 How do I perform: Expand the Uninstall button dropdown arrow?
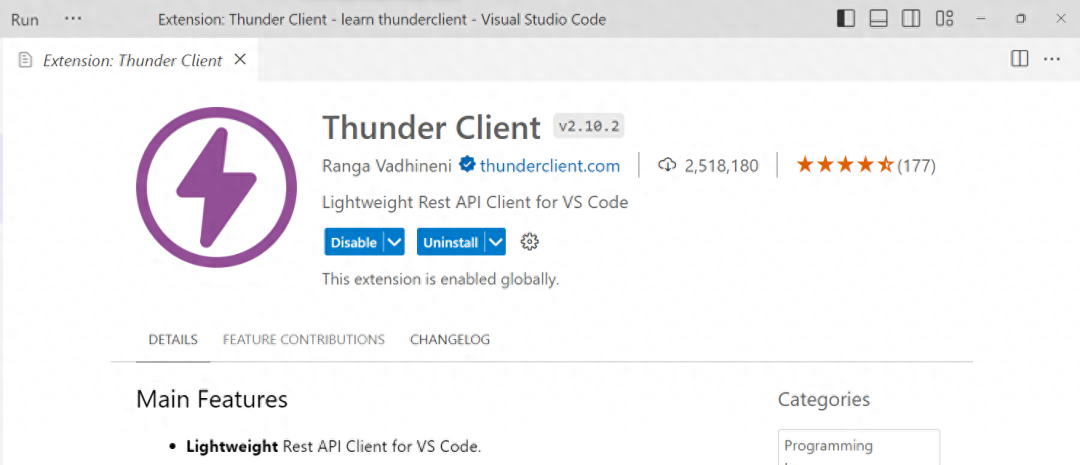(495, 242)
